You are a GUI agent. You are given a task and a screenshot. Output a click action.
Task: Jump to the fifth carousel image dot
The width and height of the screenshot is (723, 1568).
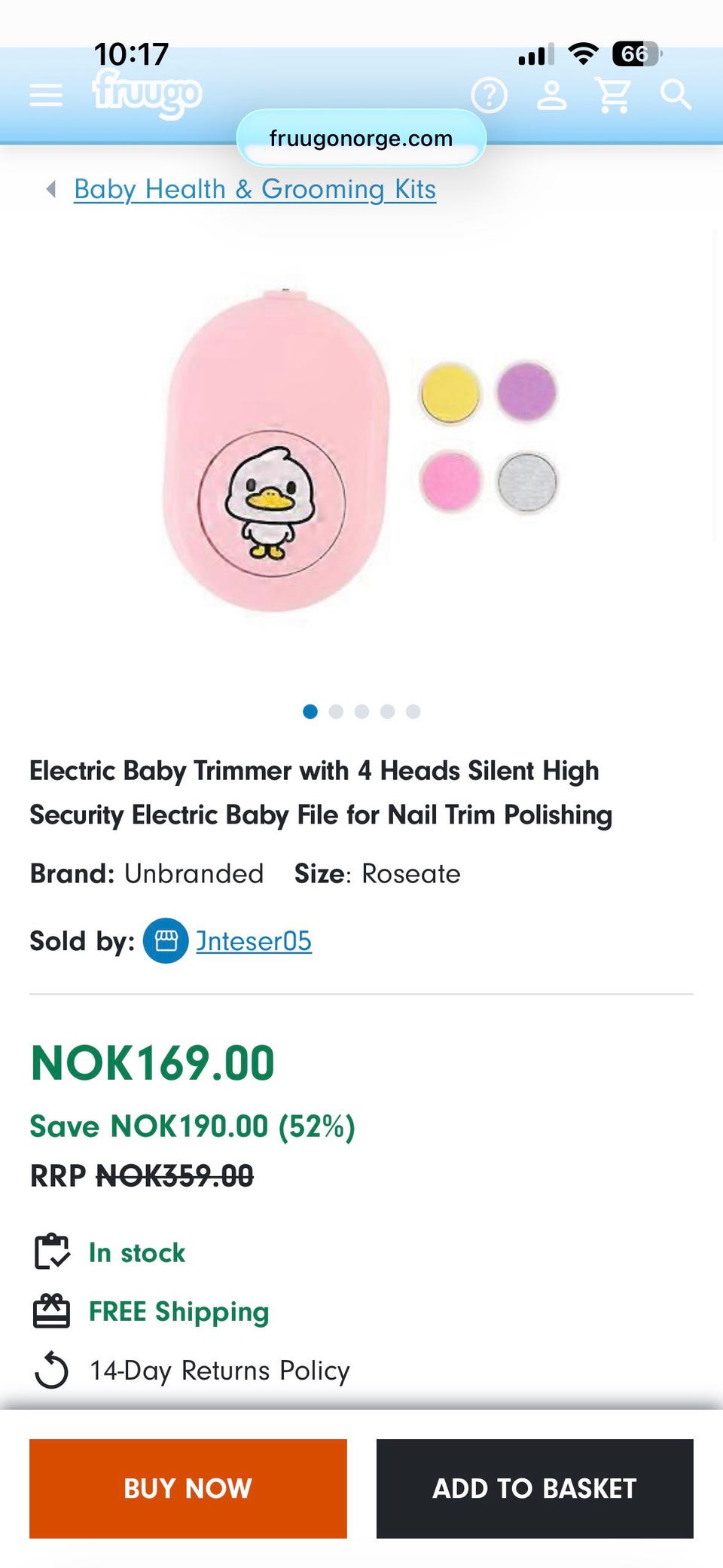pyautogui.click(x=413, y=711)
